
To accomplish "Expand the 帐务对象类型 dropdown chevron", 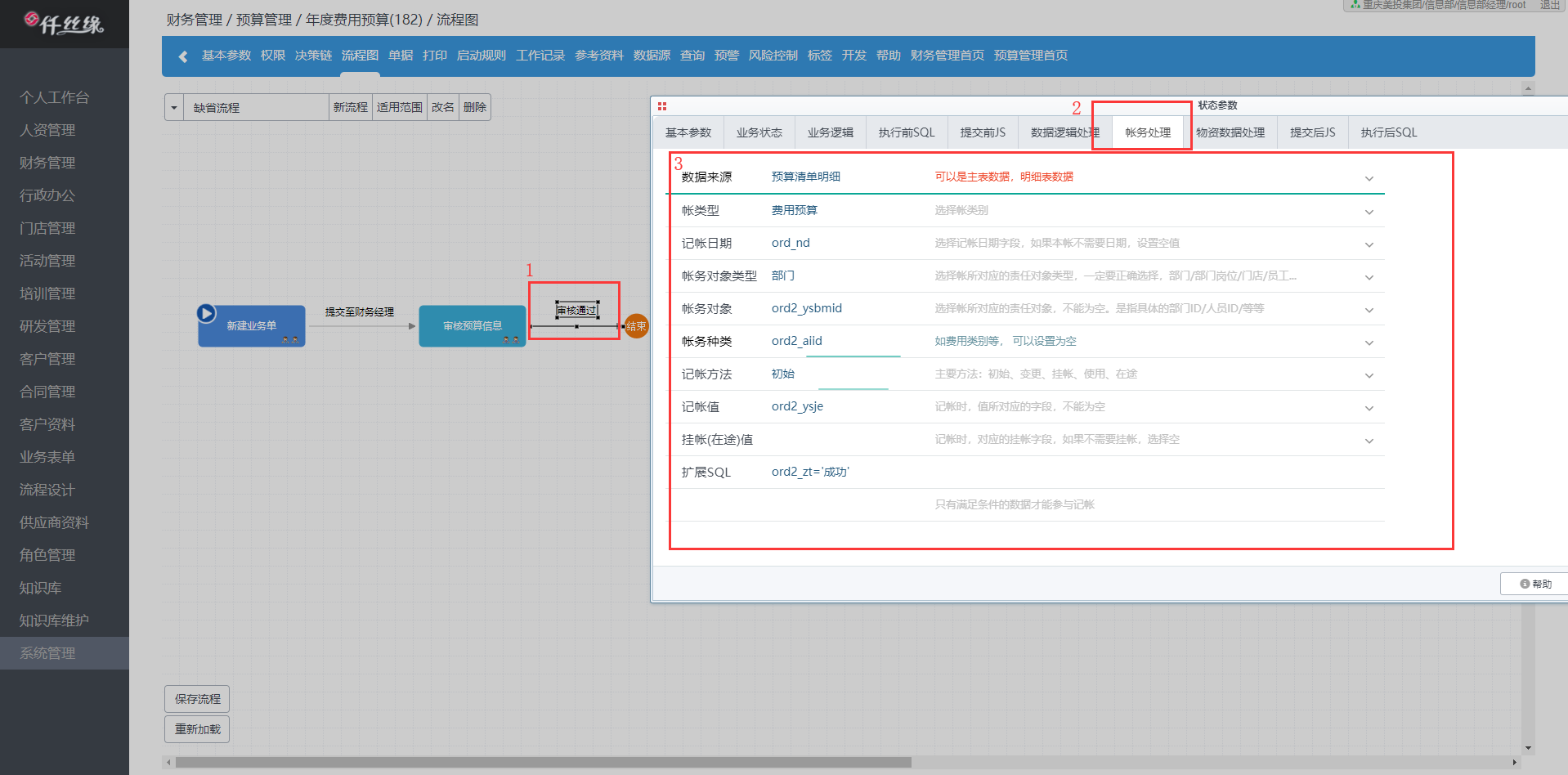I will pyautogui.click(x=1369, y=277).
